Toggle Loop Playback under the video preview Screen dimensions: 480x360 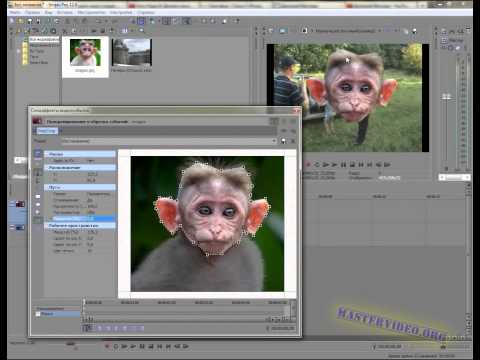[317, 164]
